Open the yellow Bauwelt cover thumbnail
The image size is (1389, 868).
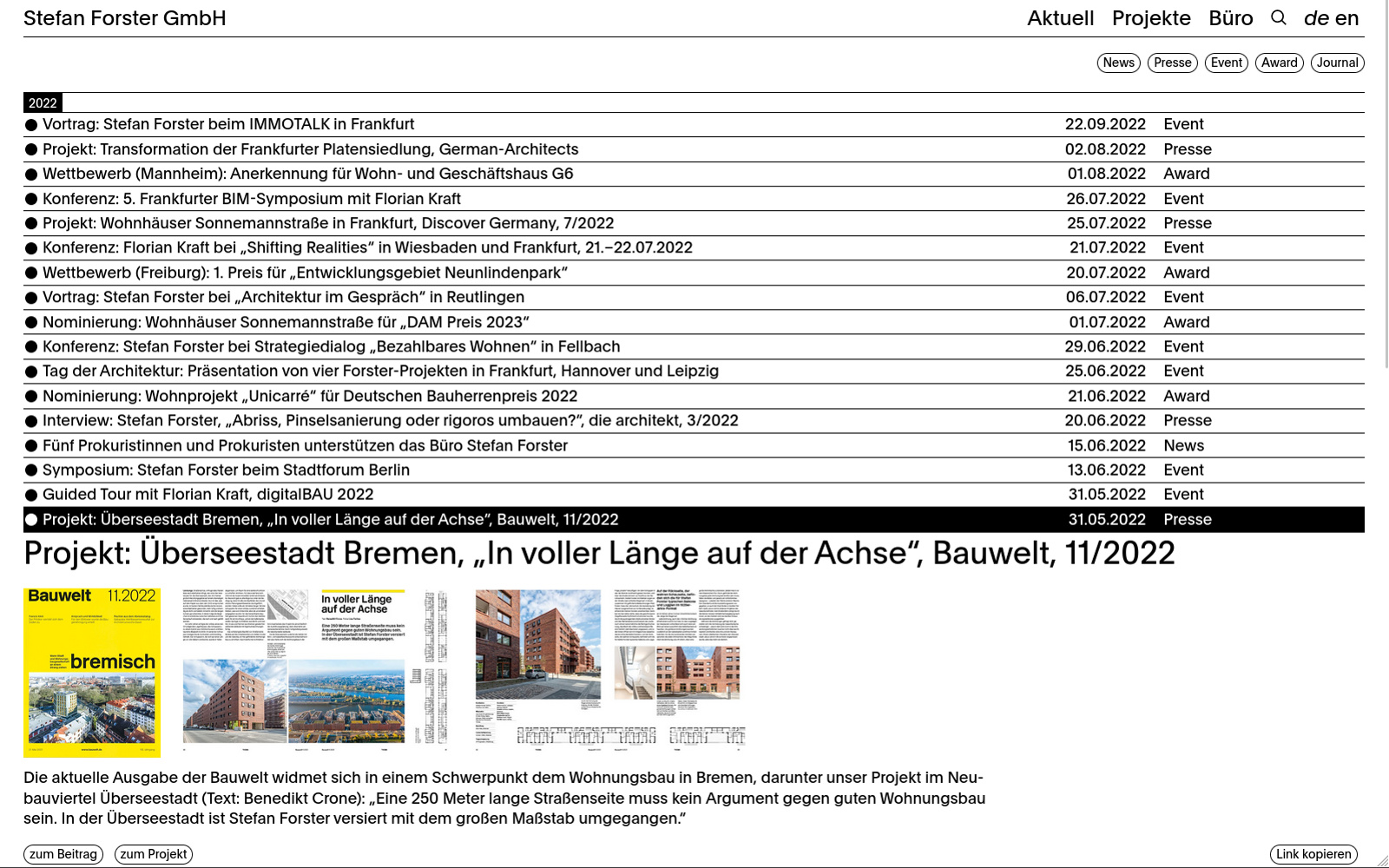92,672
